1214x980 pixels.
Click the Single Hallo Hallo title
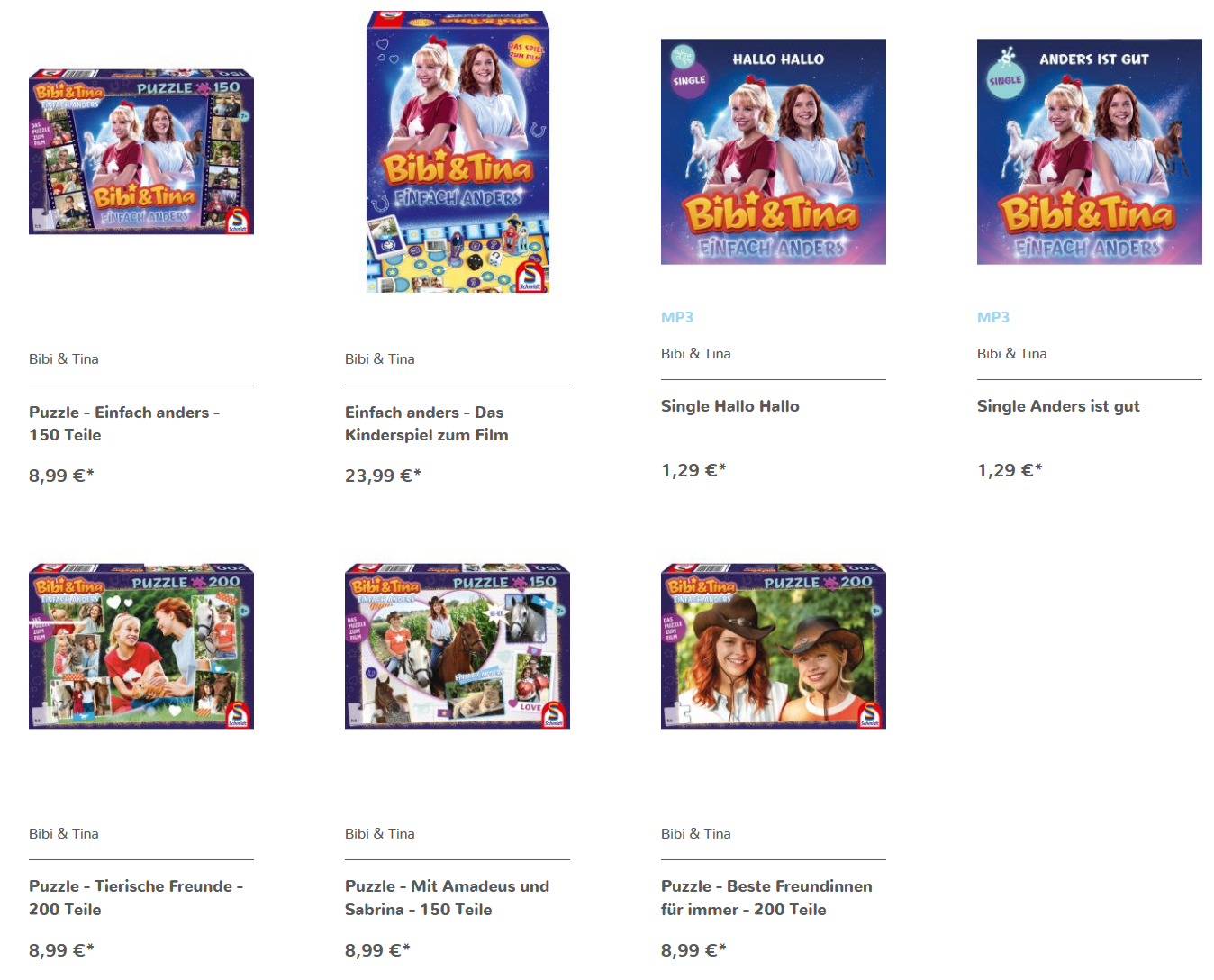pos(730,406)
